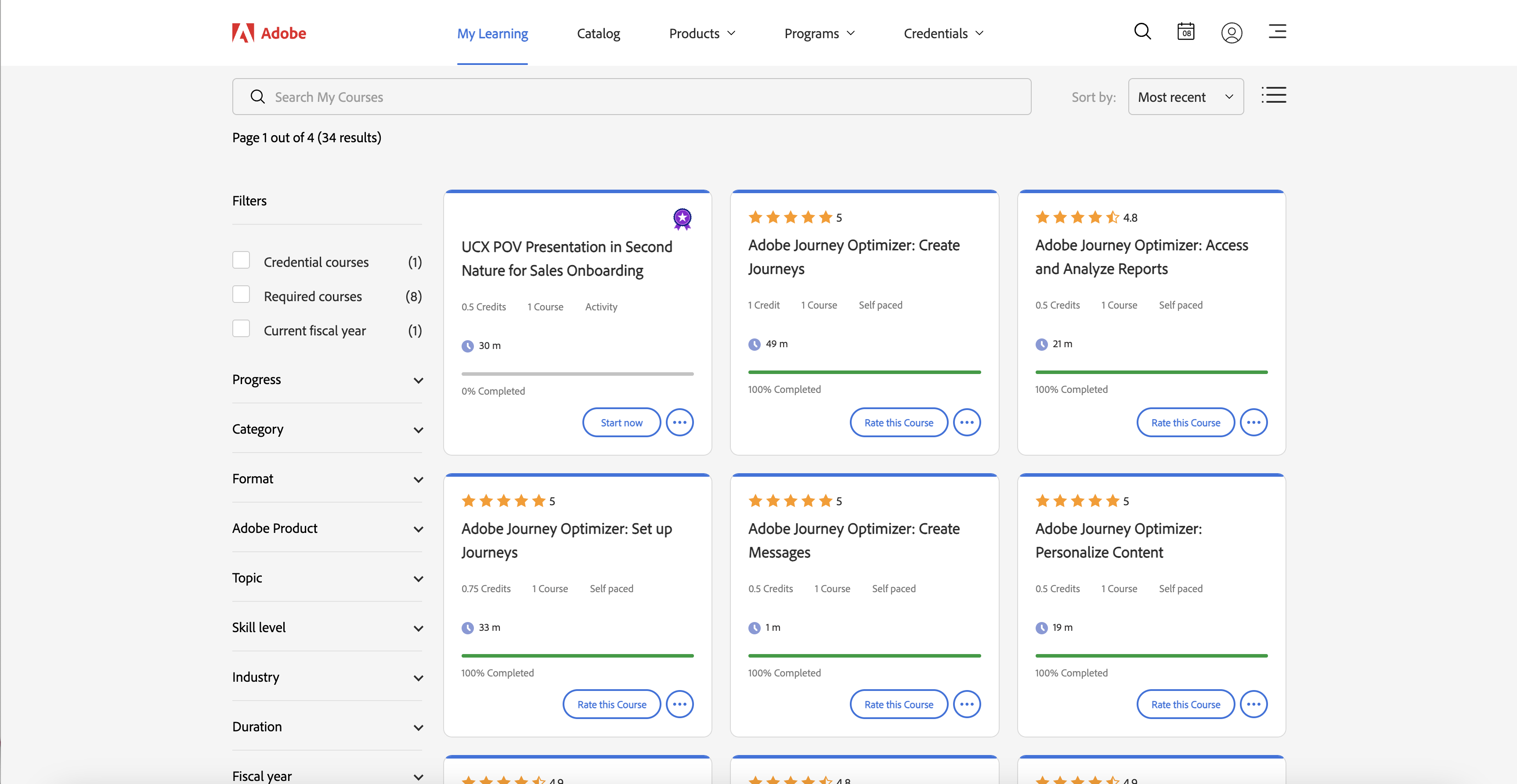Open more options on UCX POV Presentation card
The height and width of the screenshot is (784, 1517).
coord(679,423)
